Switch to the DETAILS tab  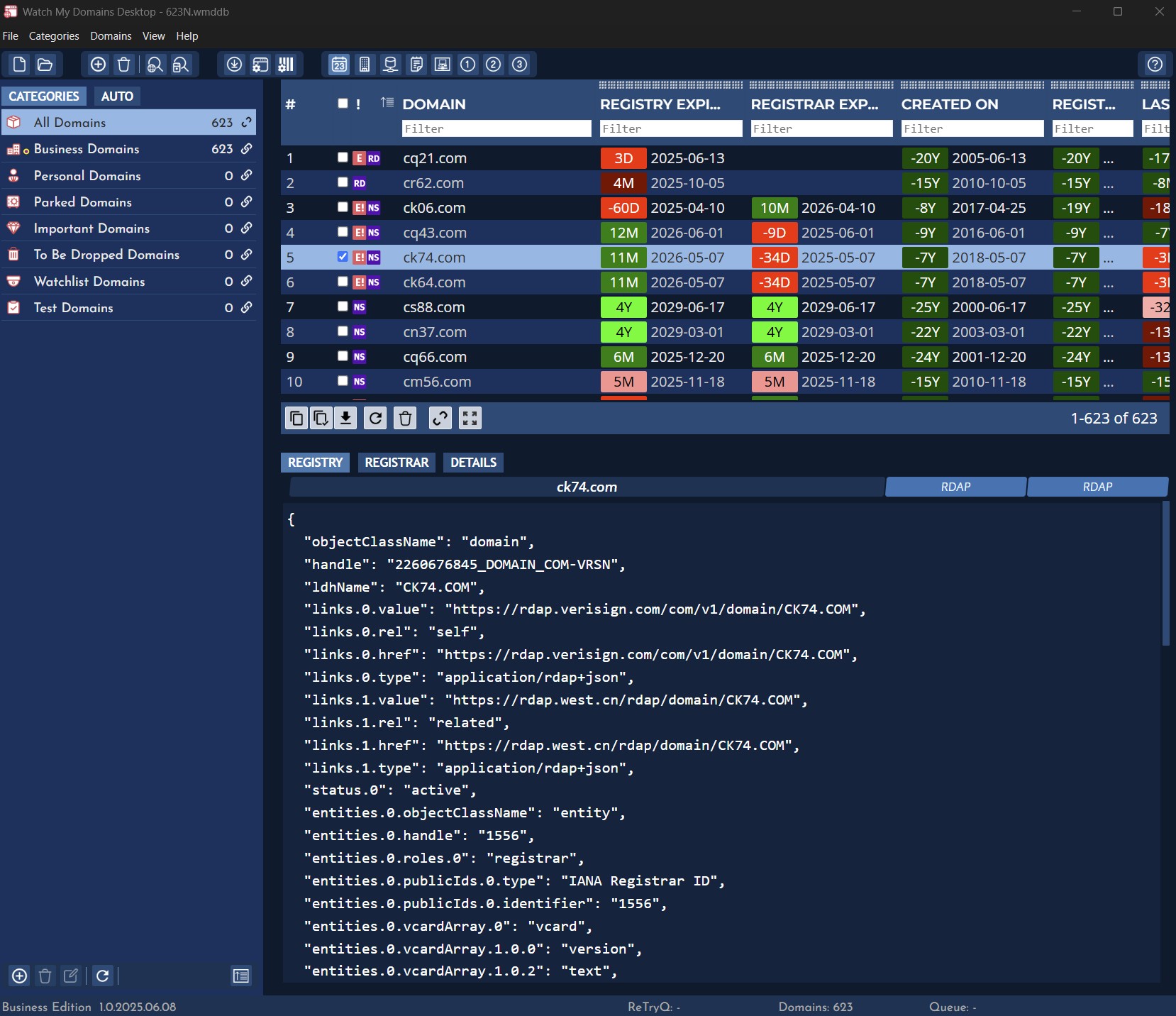click(x=473, y=463)
